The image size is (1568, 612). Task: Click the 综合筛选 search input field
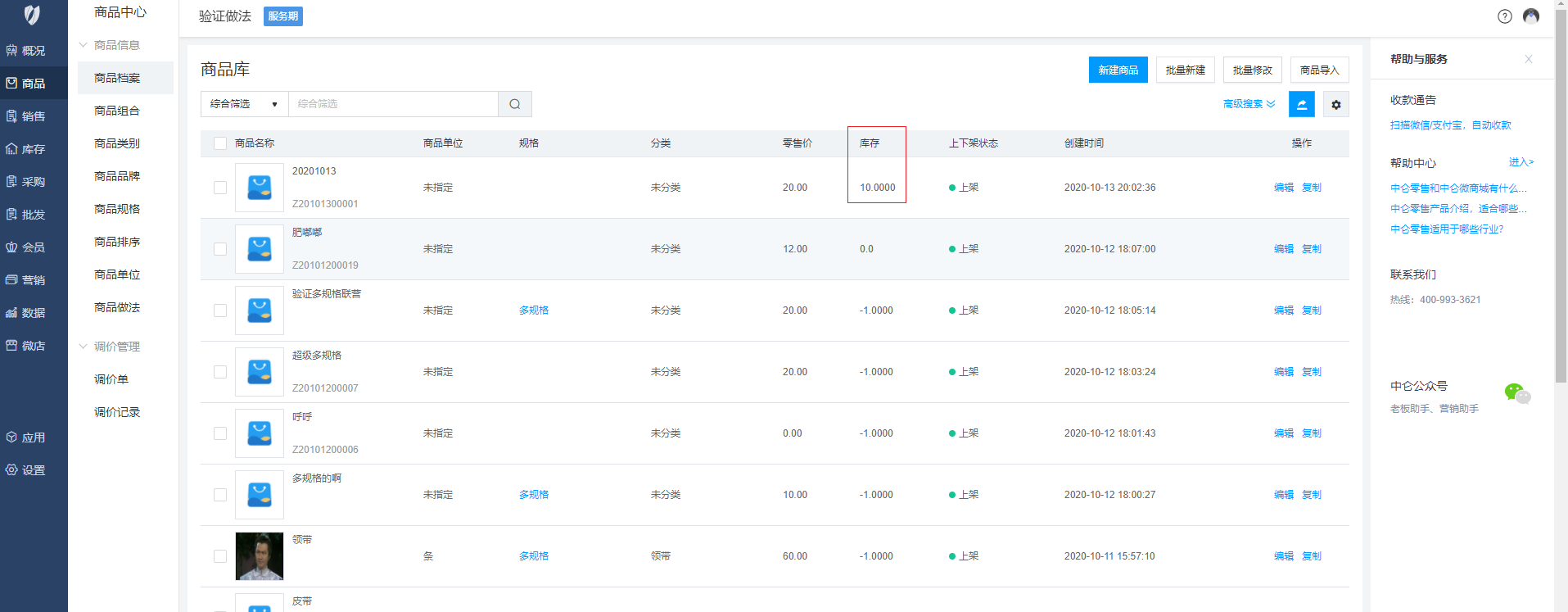click(x=393, y=104)
